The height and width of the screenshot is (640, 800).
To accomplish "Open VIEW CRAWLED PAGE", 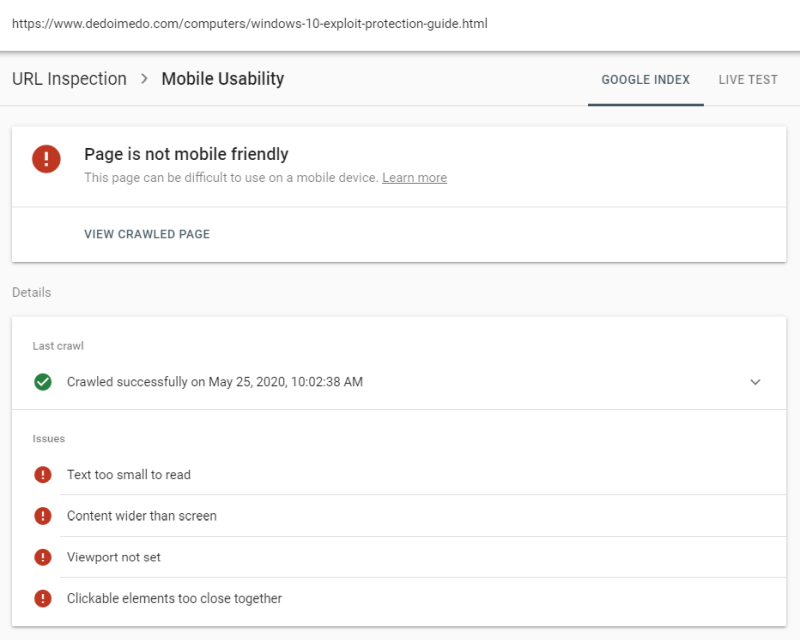I will click(147, 233).
